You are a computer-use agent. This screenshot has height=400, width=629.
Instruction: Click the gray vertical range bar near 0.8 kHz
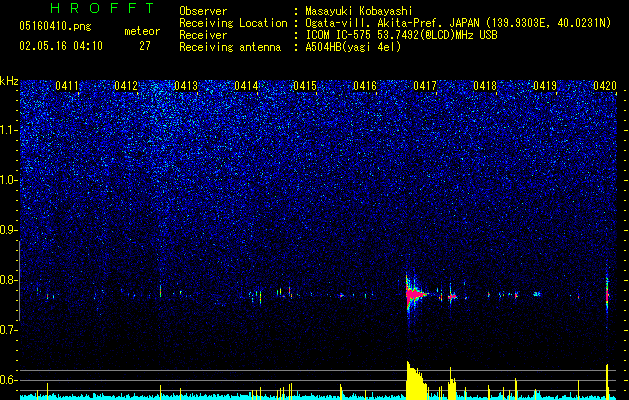point(20,281)
